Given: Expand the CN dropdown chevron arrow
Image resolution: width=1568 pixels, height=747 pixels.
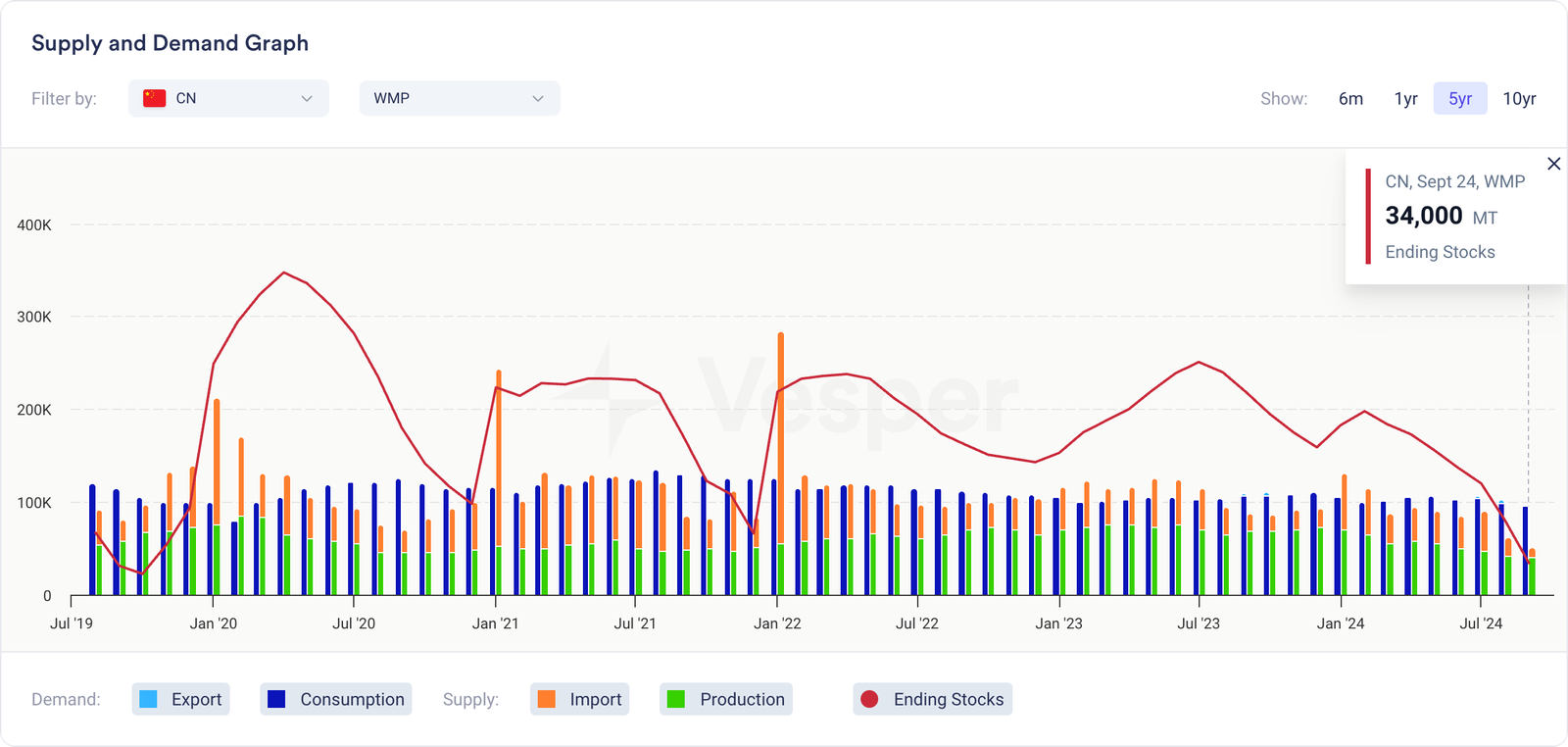Looking at the screenshot, I should (307, 98).
